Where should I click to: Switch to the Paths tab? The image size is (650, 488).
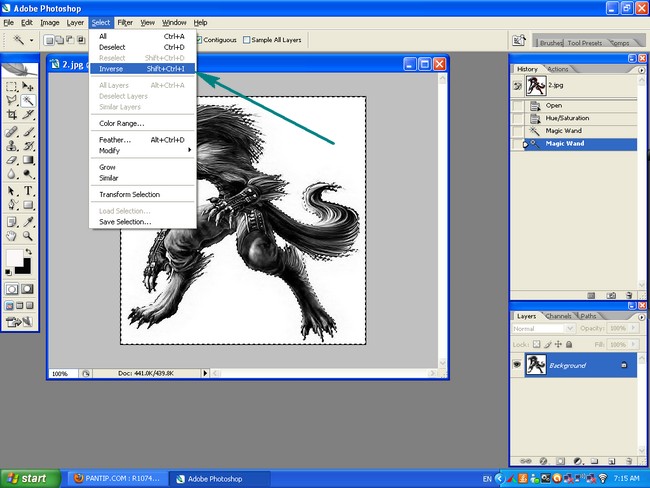click(x=588, y=316)
